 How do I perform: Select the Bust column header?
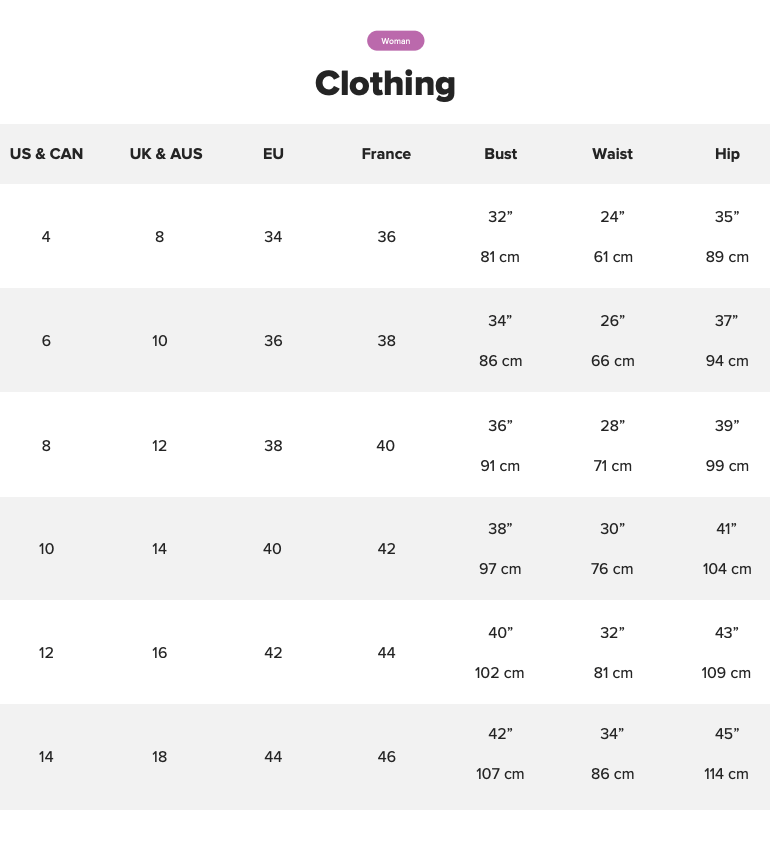[x=500, y=154]
